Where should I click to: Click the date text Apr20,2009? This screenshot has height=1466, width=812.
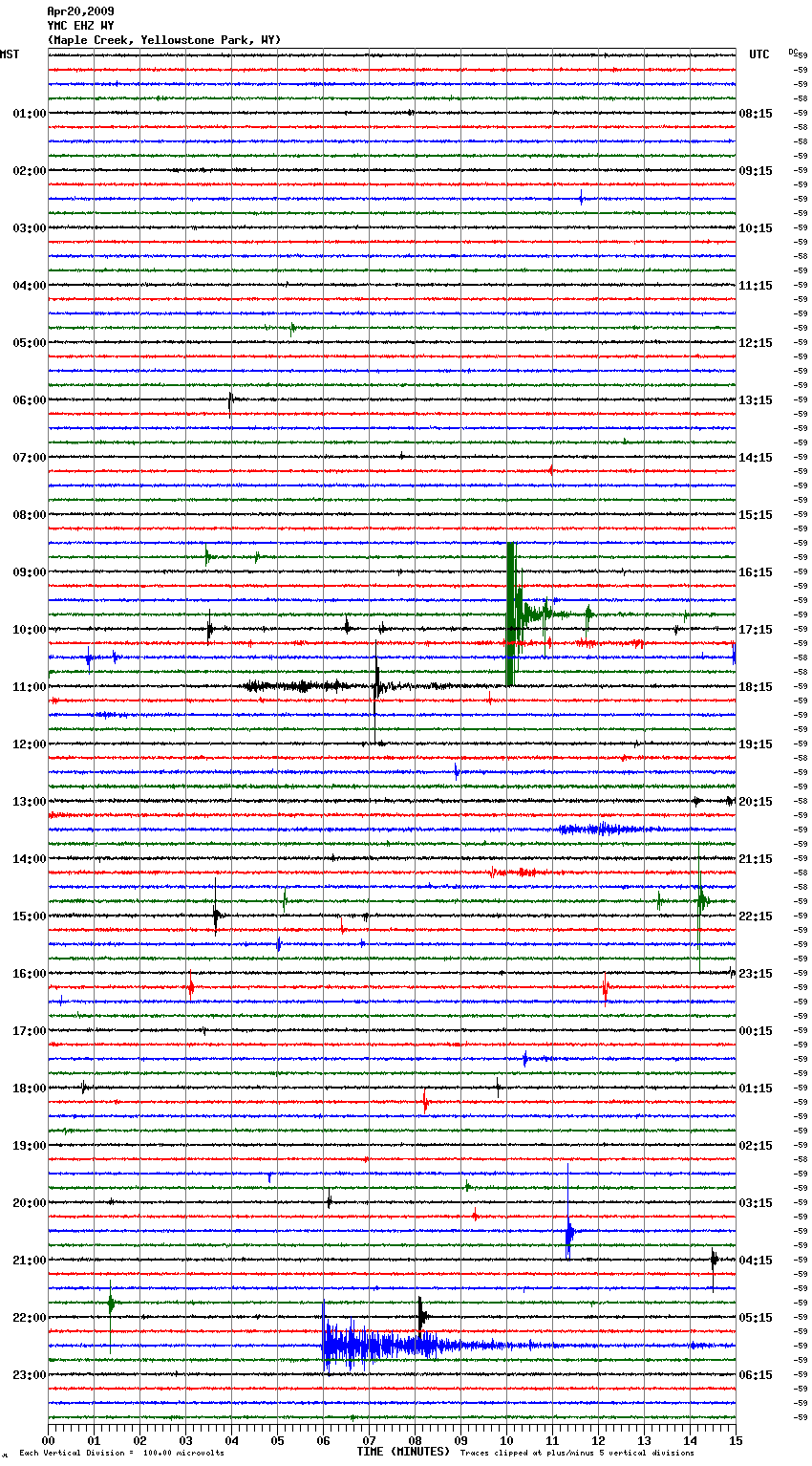coord(80,11)
